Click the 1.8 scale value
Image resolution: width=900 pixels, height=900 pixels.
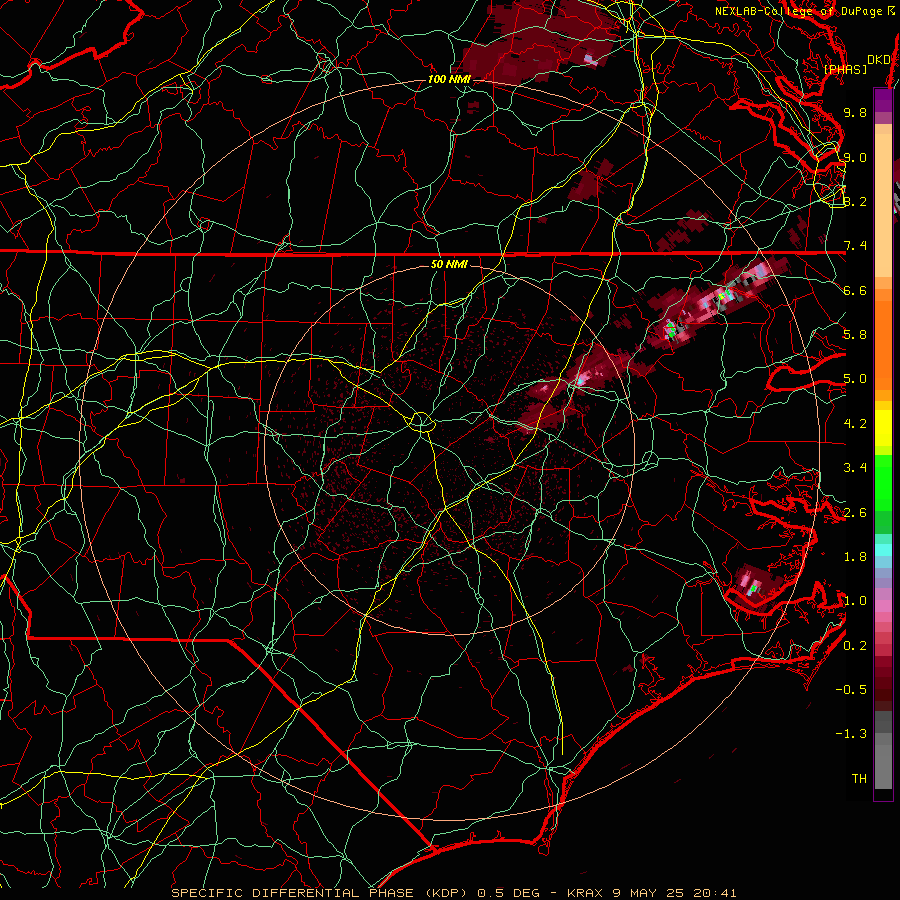[855, 557]
